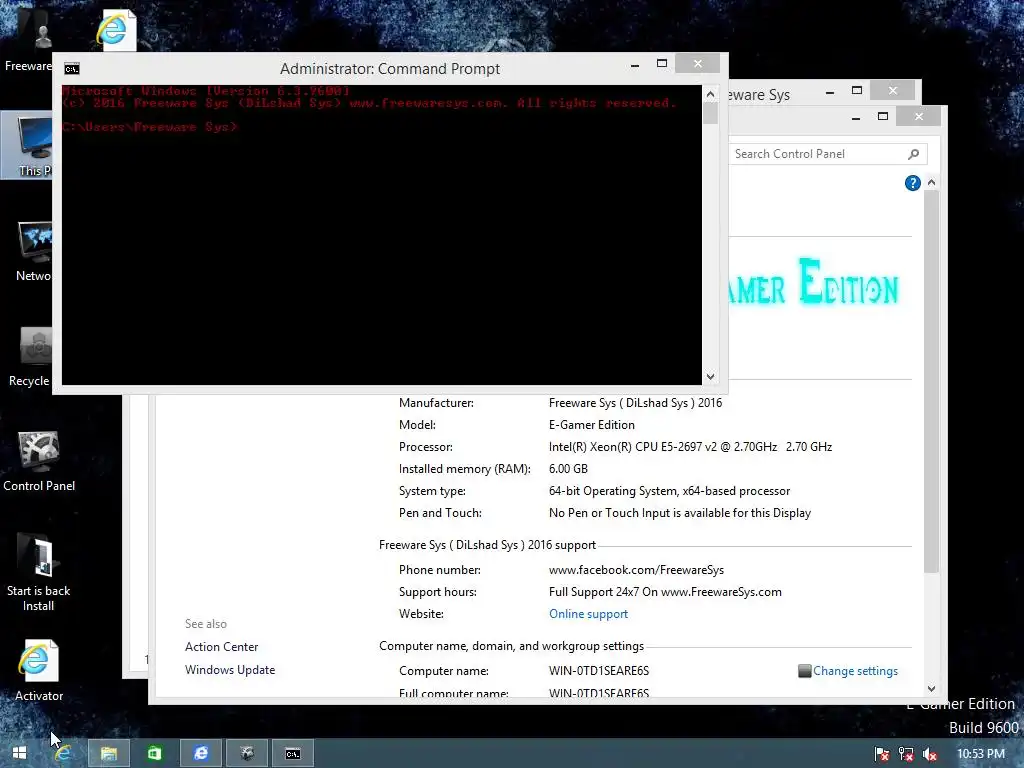The width and height of the screenshot is (1024, 768).
Task: Open Action Center under See also
Action: pos(221,647)
